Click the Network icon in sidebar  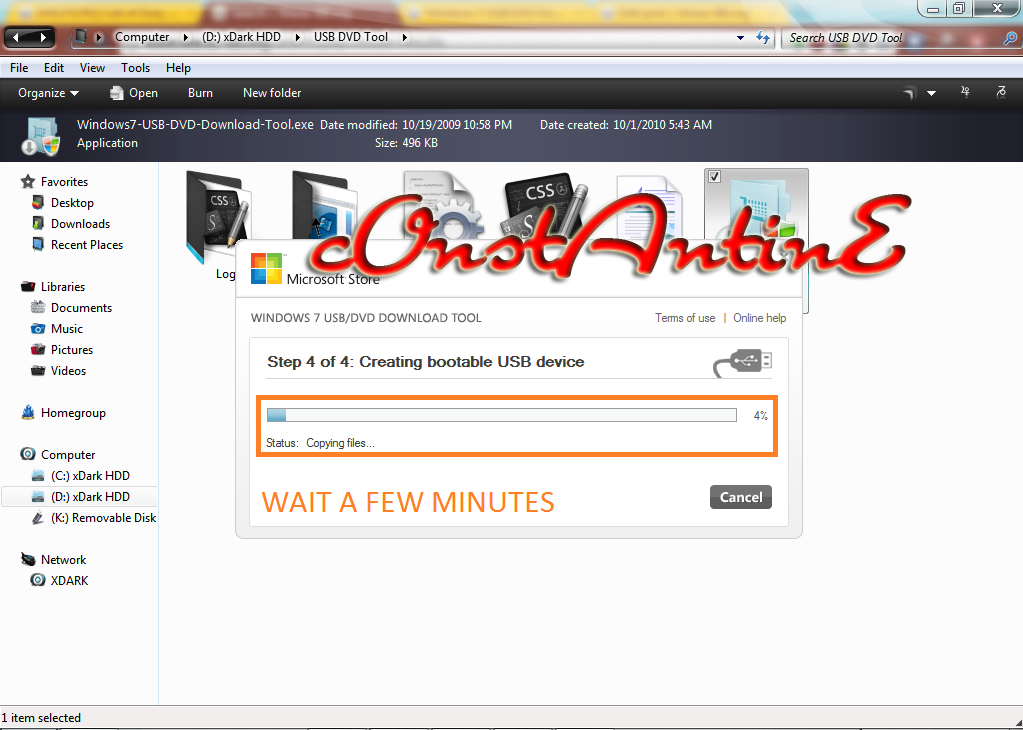click(27, 559)
